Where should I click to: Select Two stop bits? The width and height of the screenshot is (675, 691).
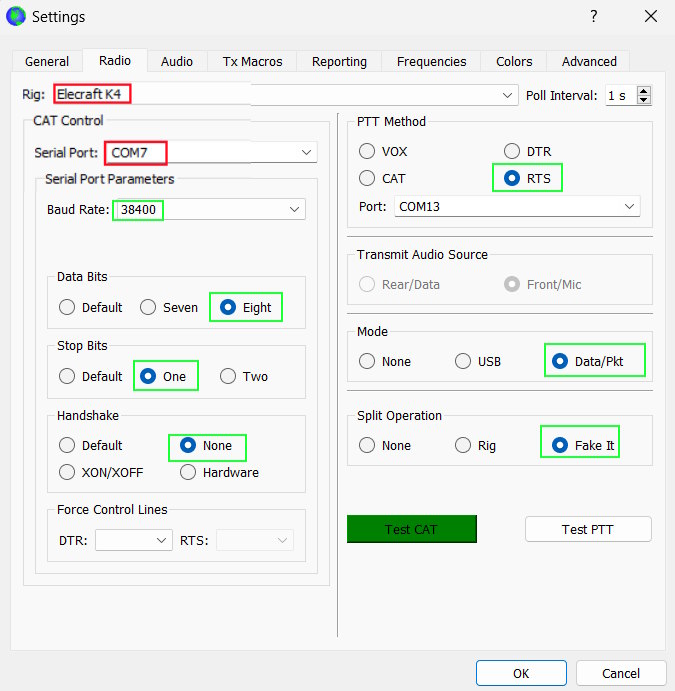[x=228, y=376]
